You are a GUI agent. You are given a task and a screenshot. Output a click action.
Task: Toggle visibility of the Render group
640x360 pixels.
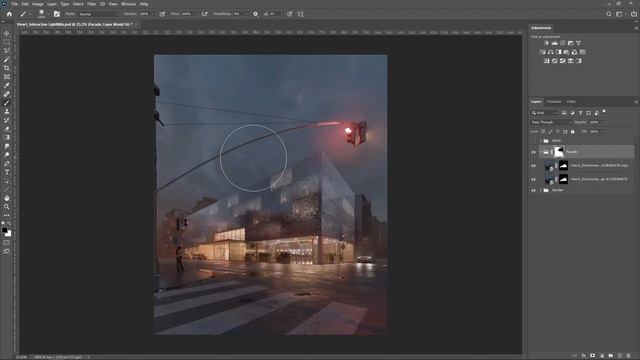(533, 190)
